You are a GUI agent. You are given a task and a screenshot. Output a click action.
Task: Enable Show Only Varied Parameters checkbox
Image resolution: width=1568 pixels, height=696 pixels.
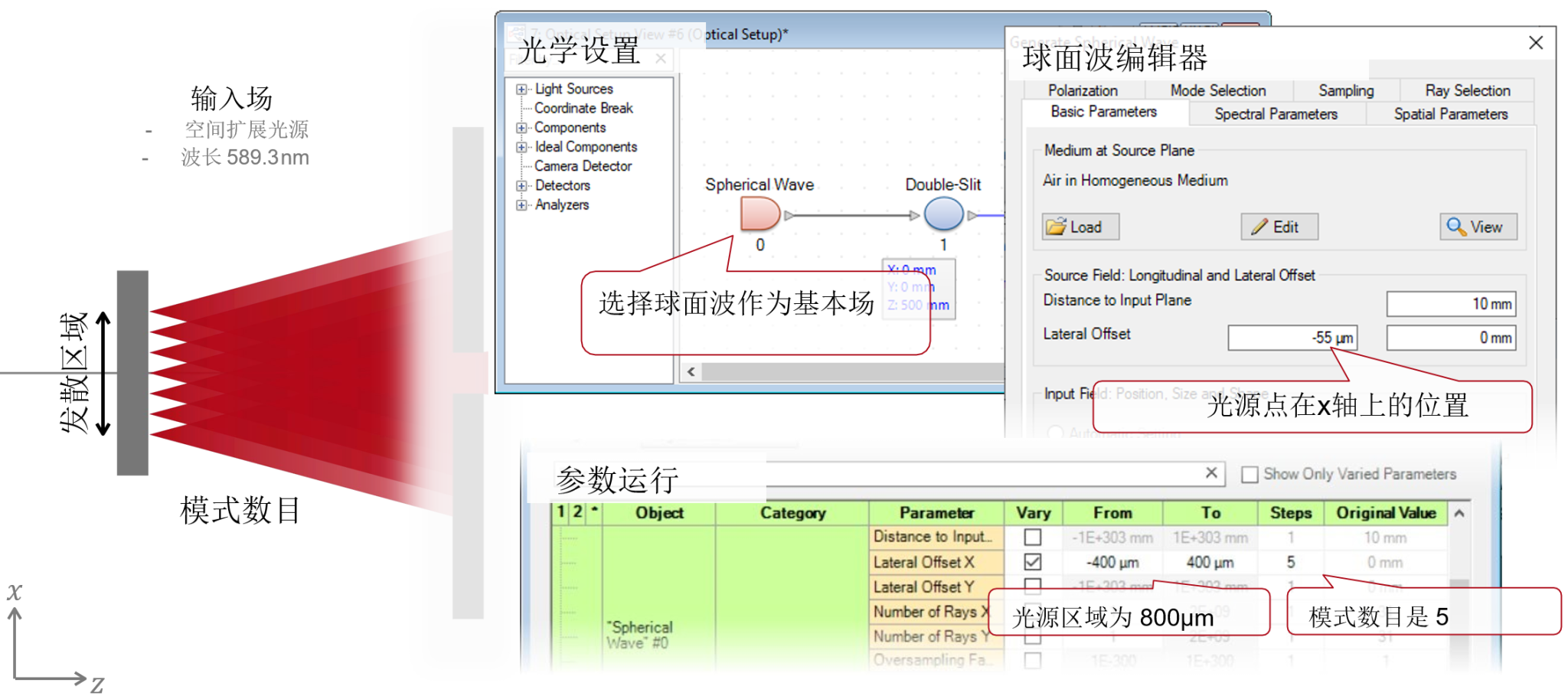[x=1249, y=475]
